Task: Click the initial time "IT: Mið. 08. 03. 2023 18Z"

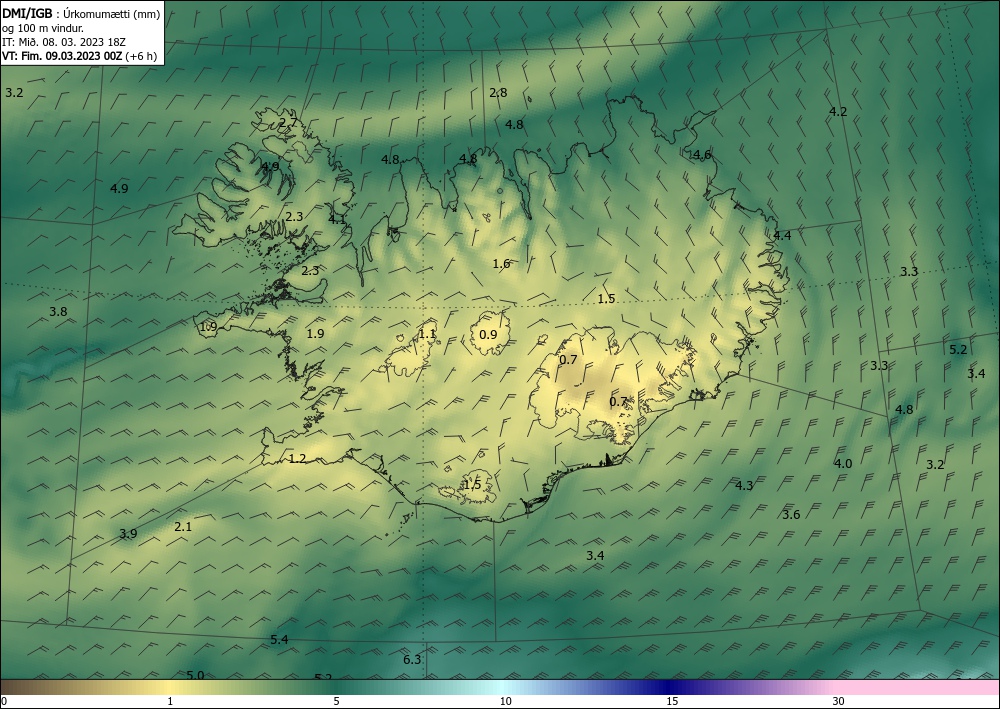Action: 64,42
